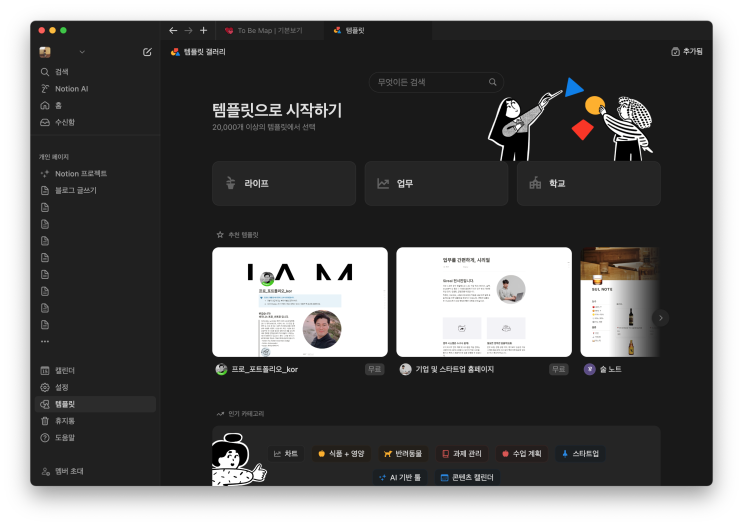Open 수신함 inbox
Image resolution: width=743 pixels, height=526 pixels.
pos(95,122)
